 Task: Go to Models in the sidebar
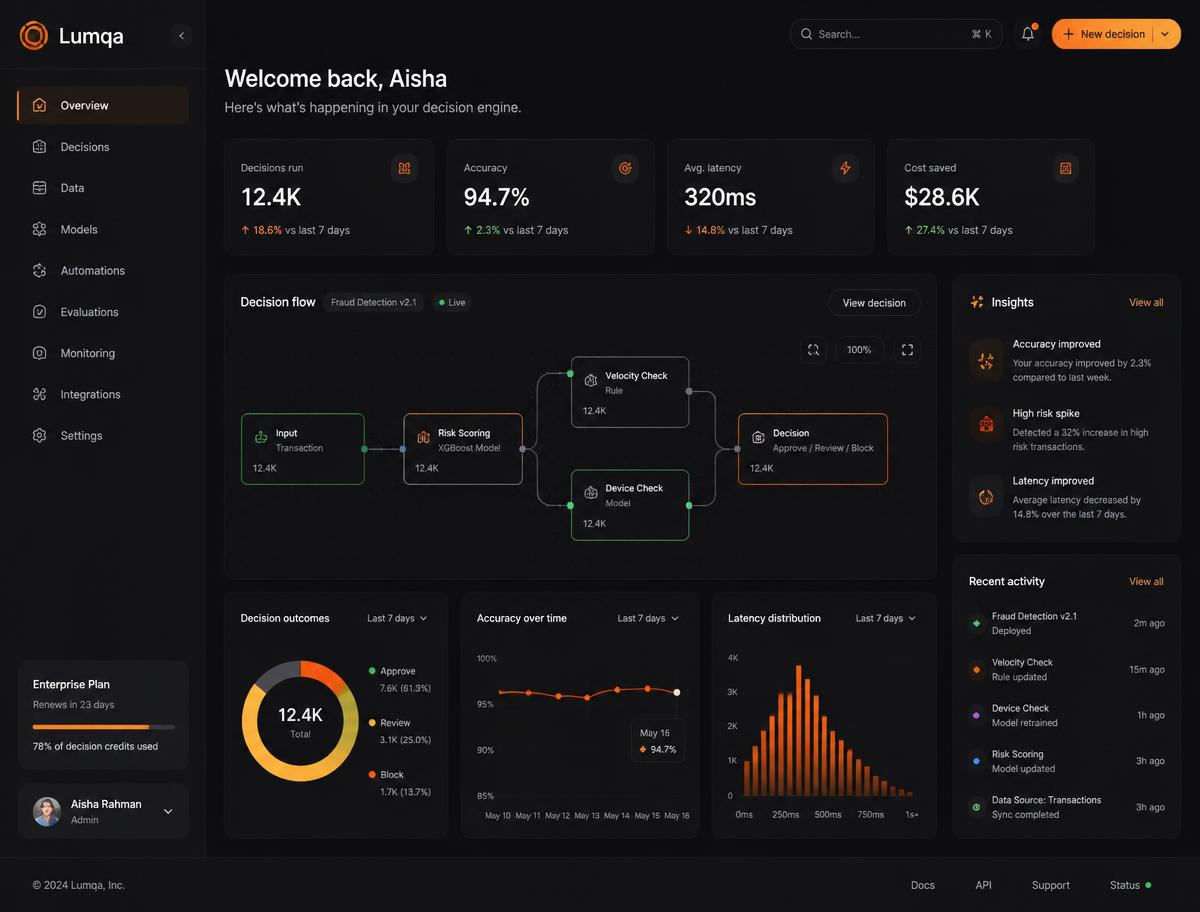pyautogui.click(x=103, y=229)
